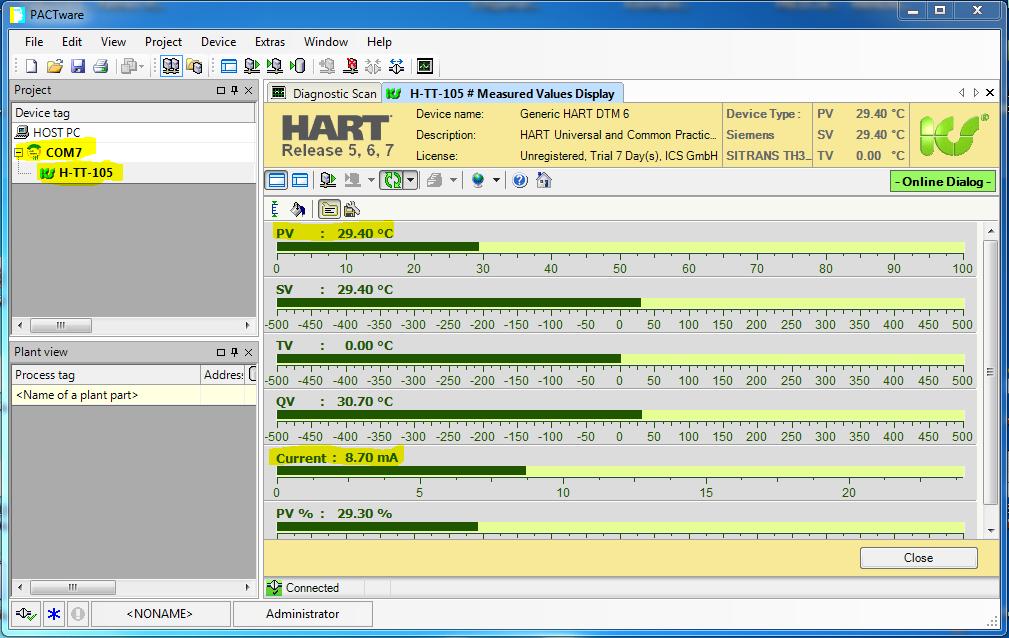Click the paint bucket color icon
Image resolution: width=1009 pixels, height=638 pixels.
pyautogui.click(x=297, y=209)
